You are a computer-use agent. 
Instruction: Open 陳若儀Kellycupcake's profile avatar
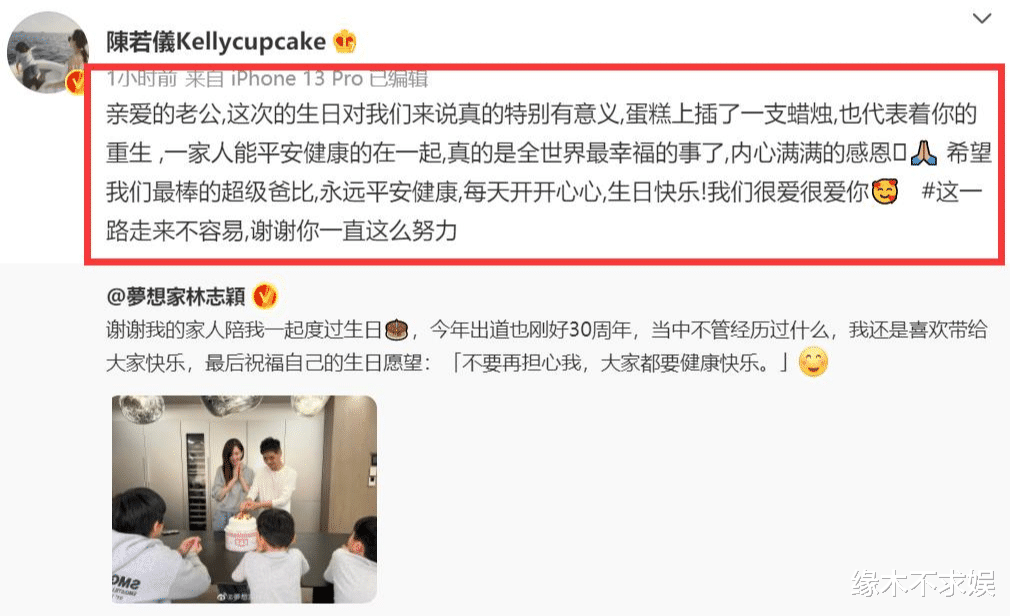tap(47, 53)
